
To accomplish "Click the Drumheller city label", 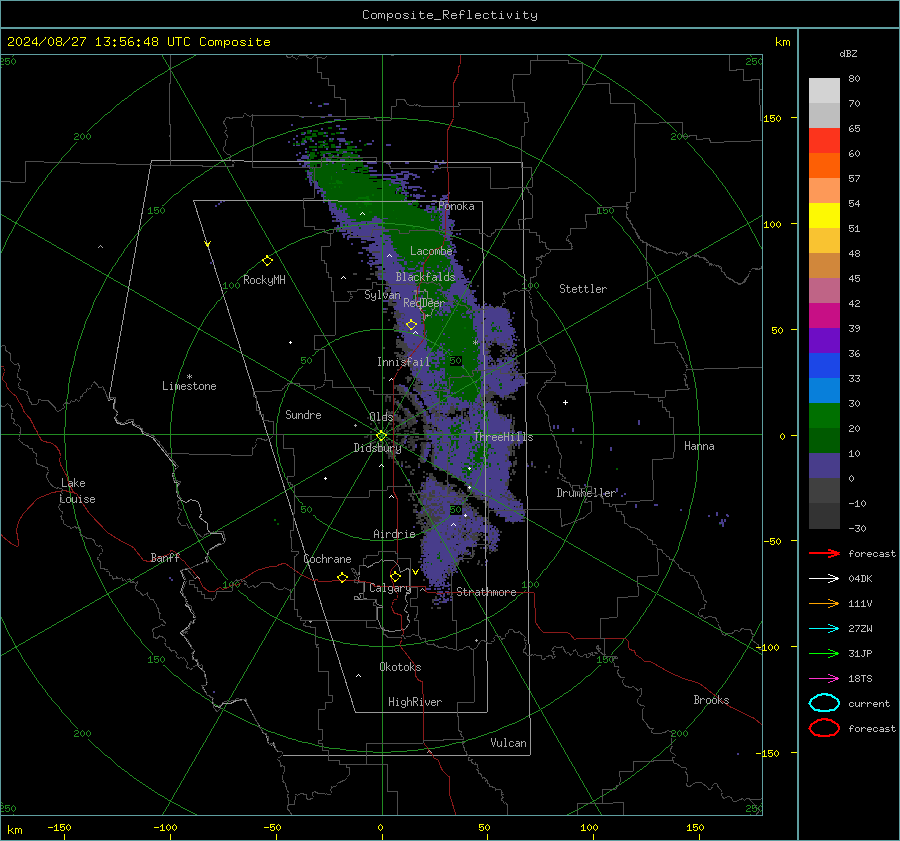I will [586, 493].
